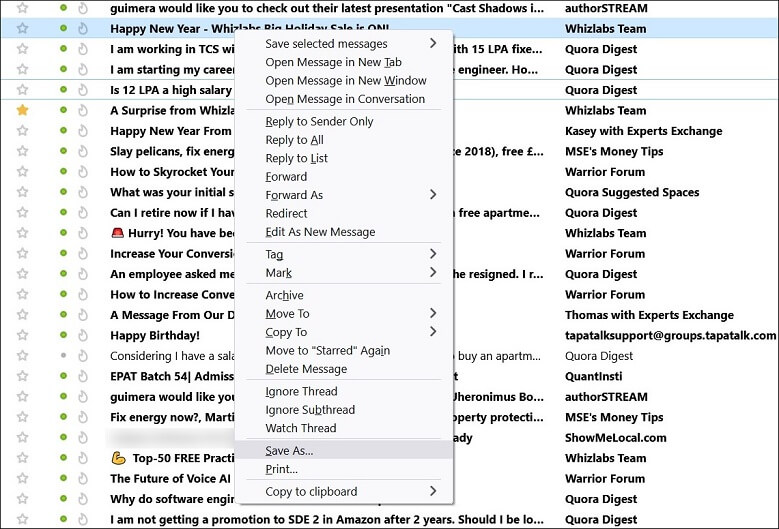Click star icon on A Message From Our row
Image resolution: width=779 pixels, height=529 pixels.
coord(22,314)
